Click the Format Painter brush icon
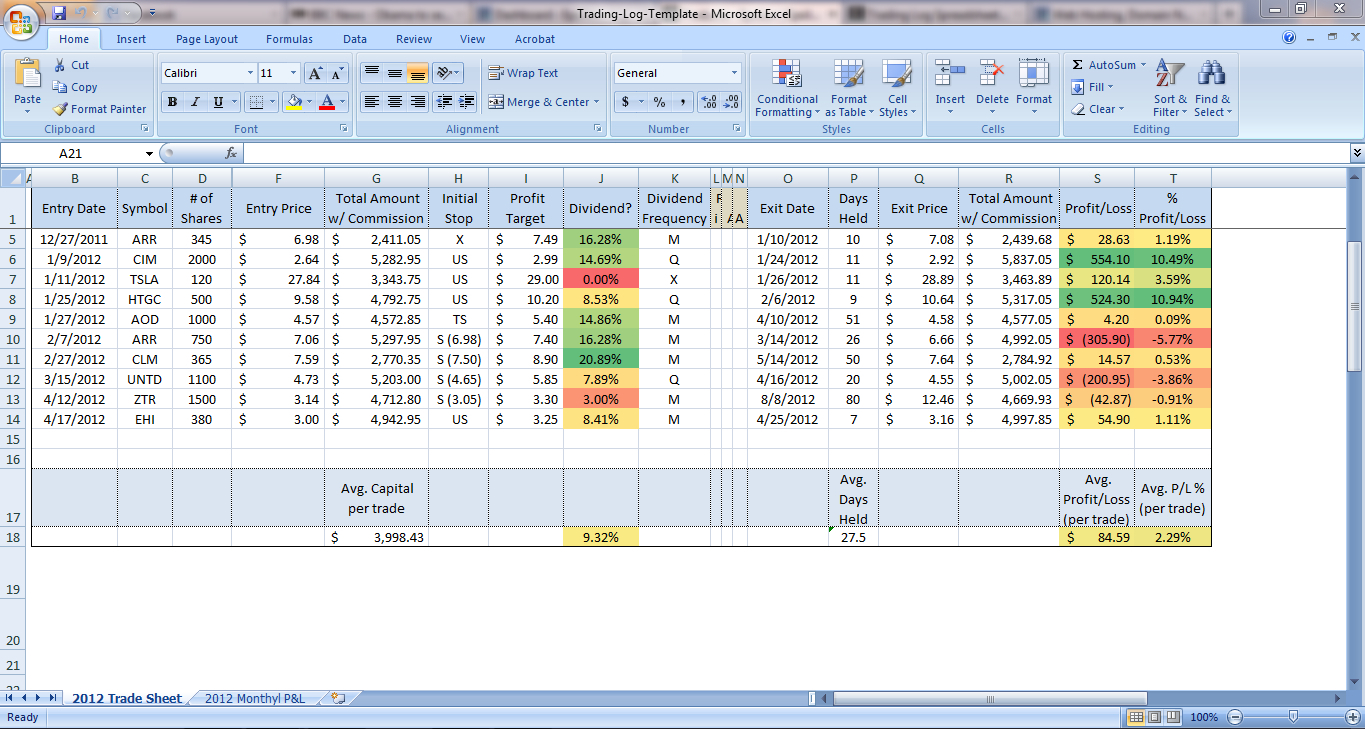The width and height of the screenshot is (1365, 729). pyautogui.click(x=61, y=109)
